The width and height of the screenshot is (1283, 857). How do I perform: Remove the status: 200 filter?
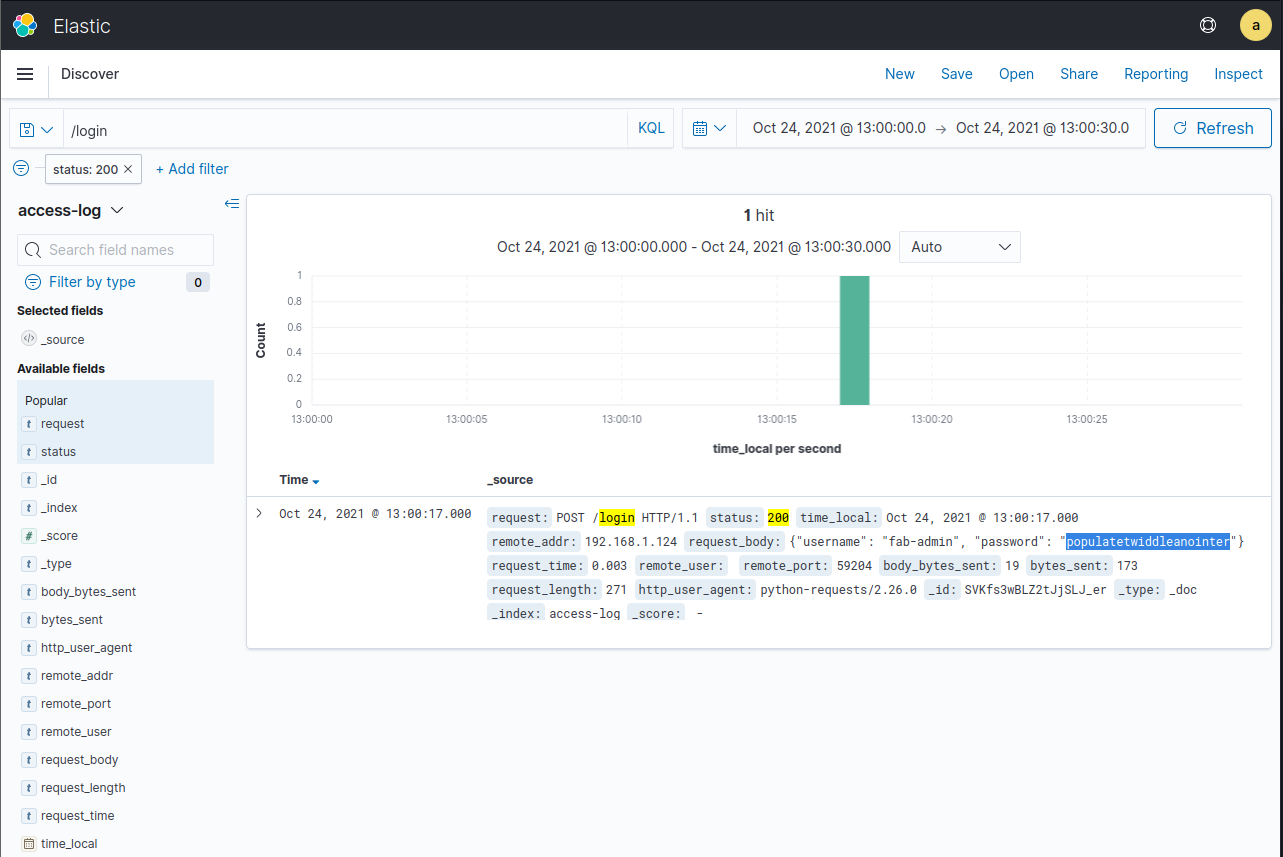pos(128,169)
